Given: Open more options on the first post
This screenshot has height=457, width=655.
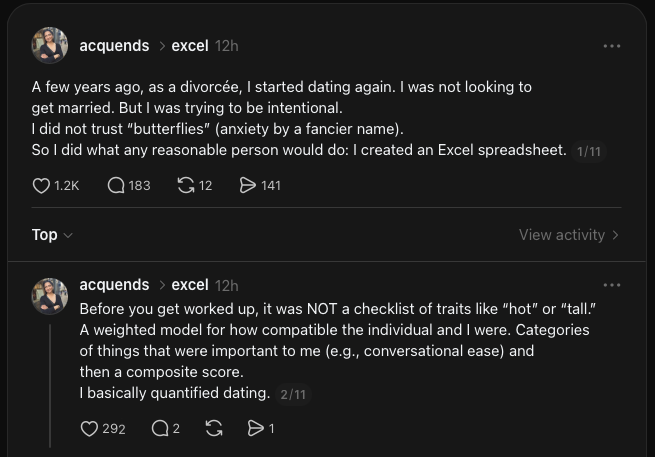Looking at the screenshot, I should (612, 46).
